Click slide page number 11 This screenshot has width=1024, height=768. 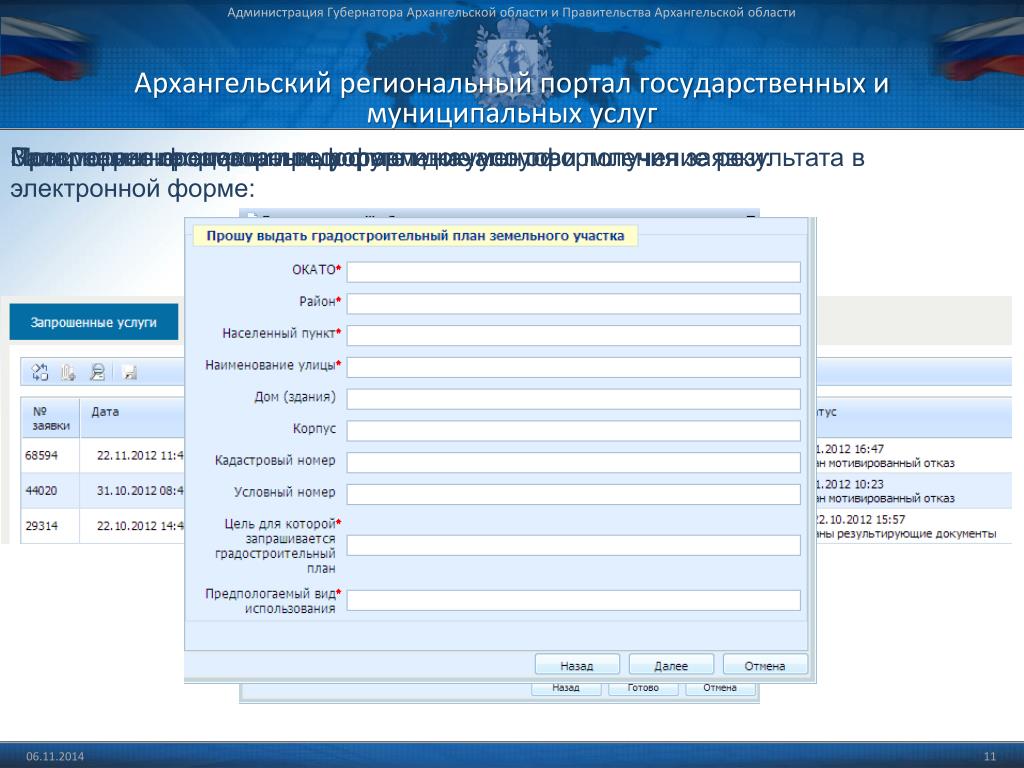coord(989,756)
